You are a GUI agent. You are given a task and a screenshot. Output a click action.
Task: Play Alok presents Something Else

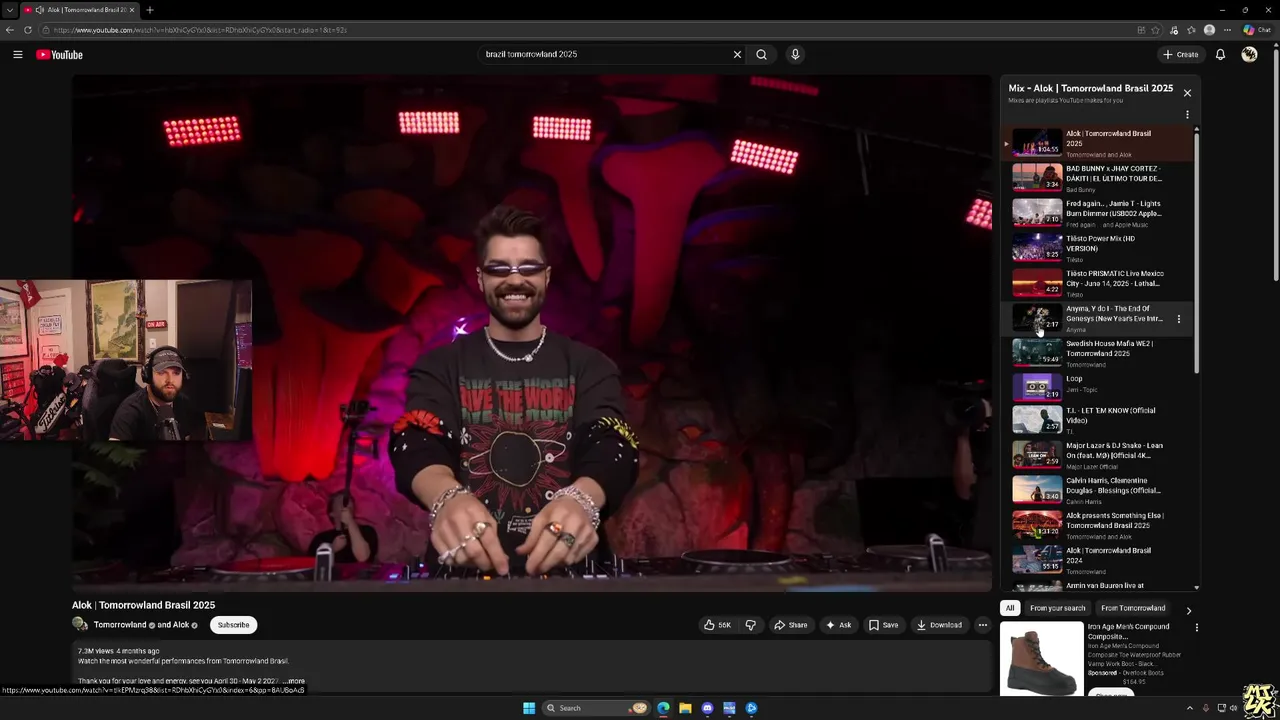click(1097, 524)
